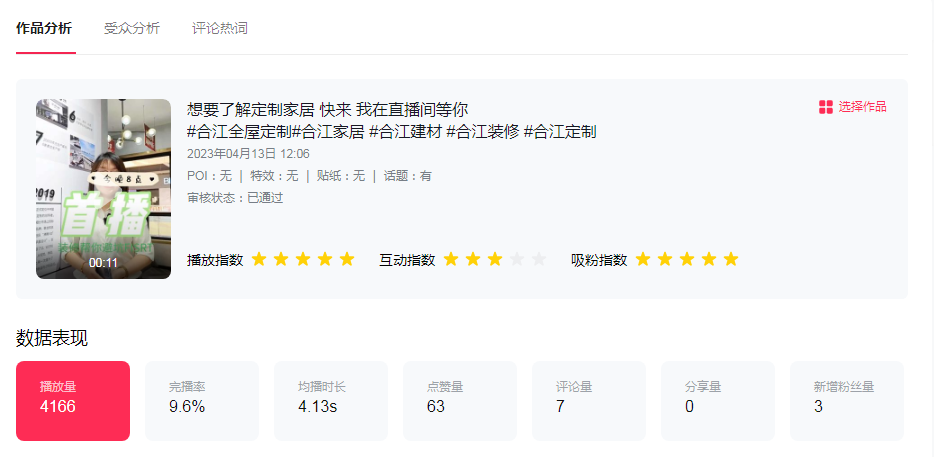Select the 分享量 metric card
934x457 pixels.
718,400
